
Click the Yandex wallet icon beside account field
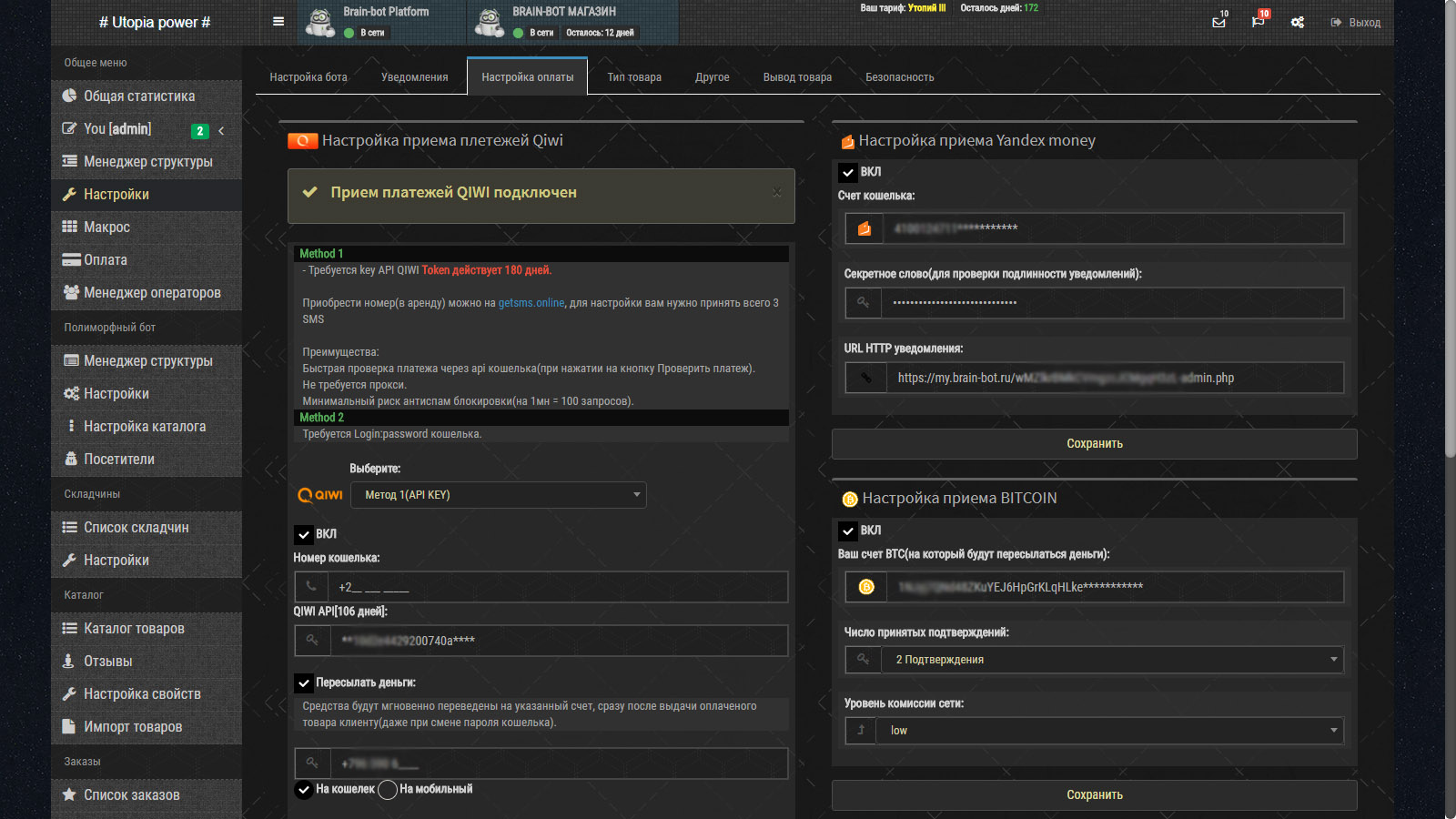[x=864, y=228]
